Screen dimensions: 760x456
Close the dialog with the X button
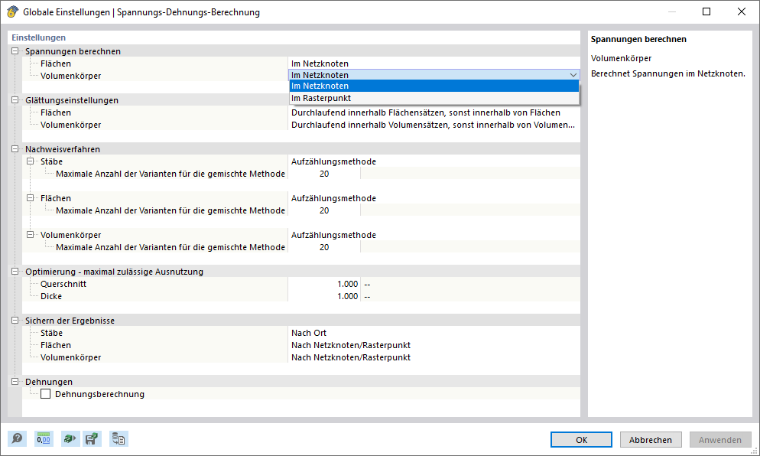[x=742, y=12]
